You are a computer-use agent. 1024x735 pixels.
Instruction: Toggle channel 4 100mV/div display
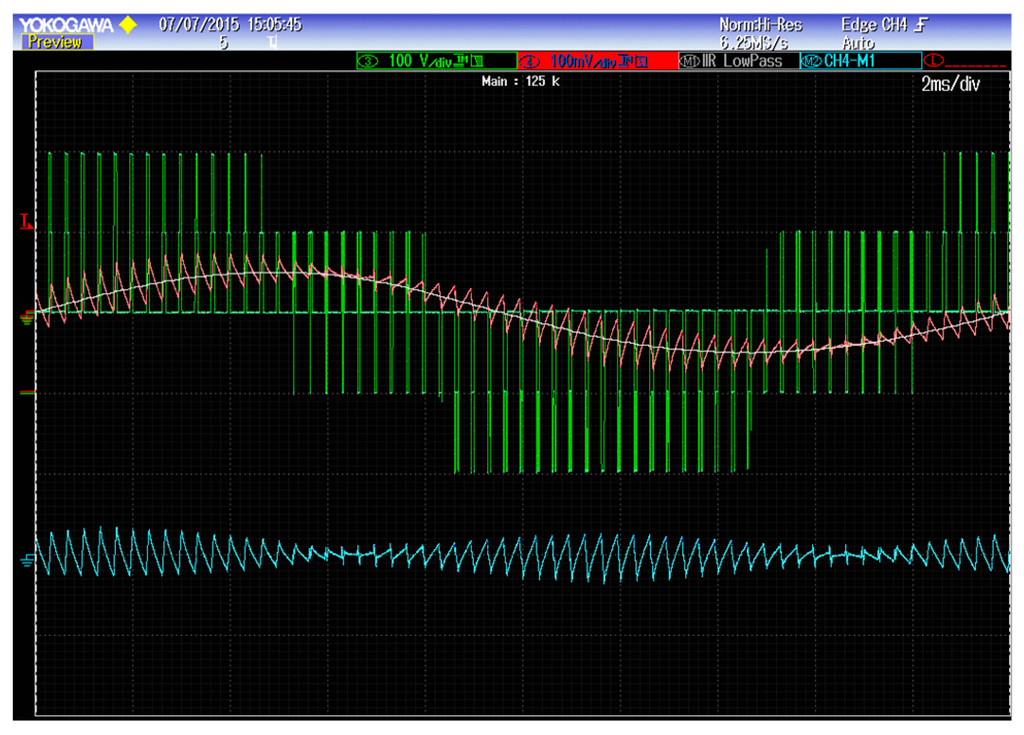coord(597,62)
